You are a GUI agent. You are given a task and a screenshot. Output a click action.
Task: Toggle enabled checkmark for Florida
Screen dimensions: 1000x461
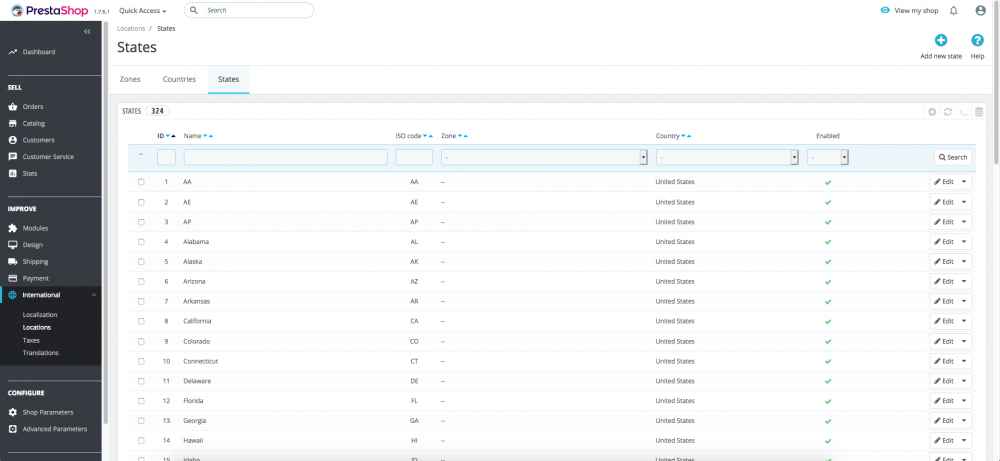828,401
